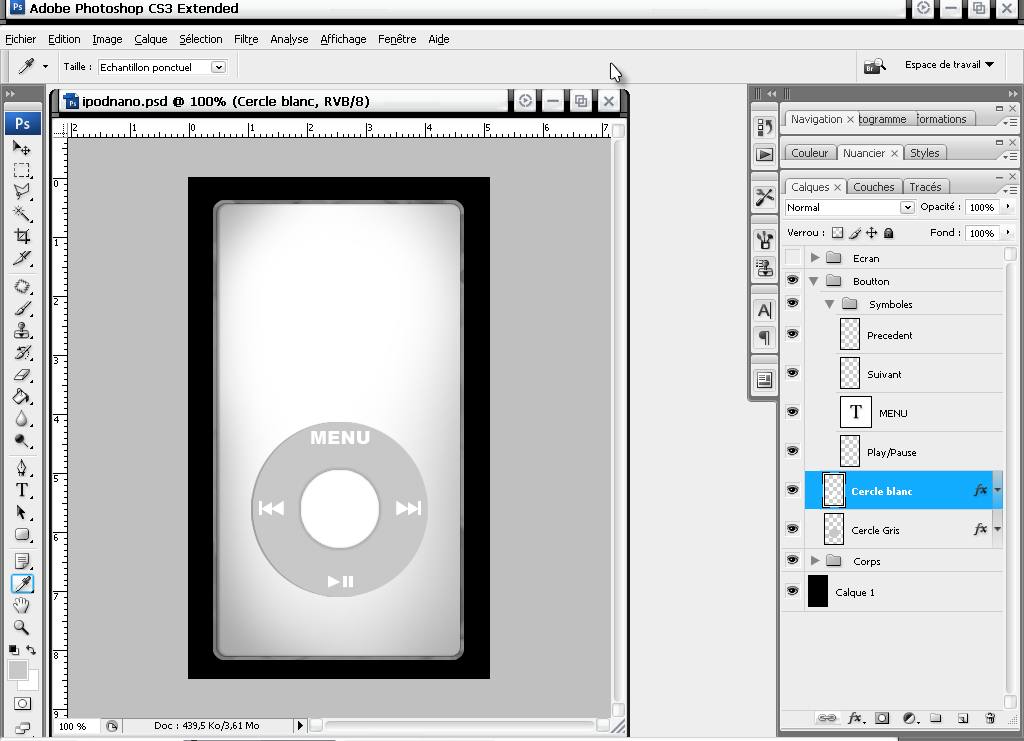Click the Calque 1 black thumbnail
1024x741 pixels.
pyautogui.click(x=818, y=591)
